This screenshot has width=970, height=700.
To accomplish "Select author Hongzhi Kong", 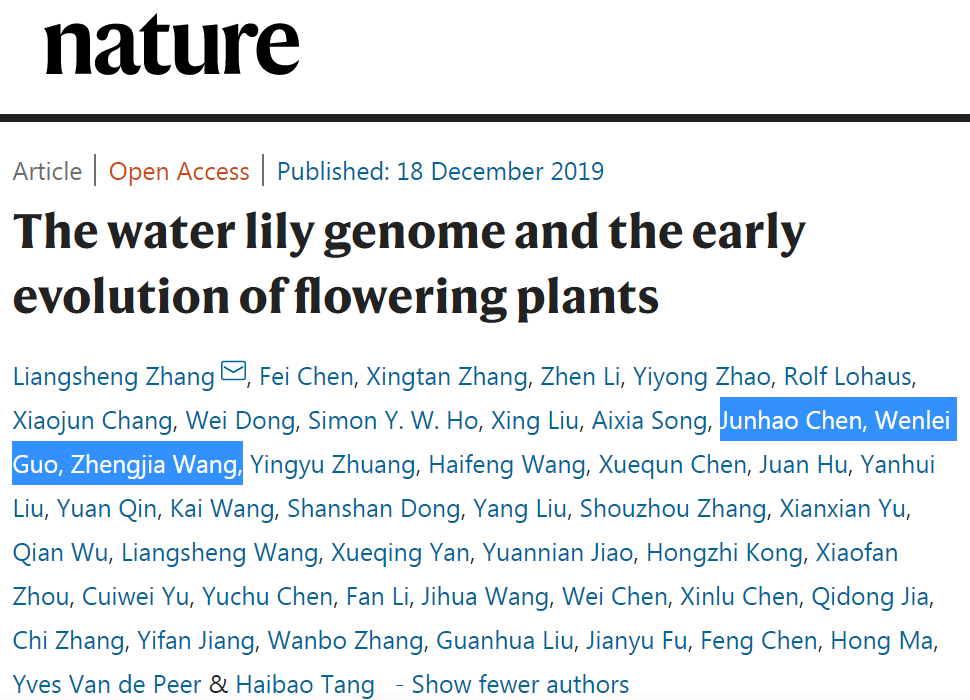I will 724,553.
